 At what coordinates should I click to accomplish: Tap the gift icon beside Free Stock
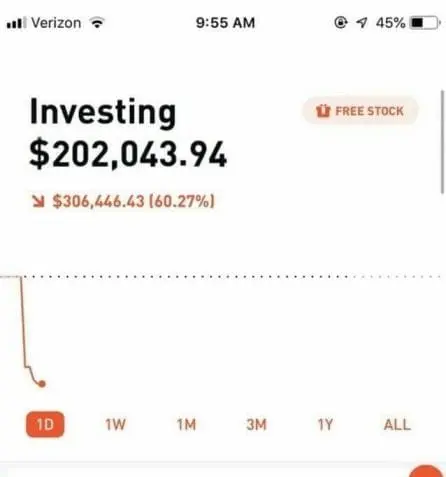click(x=323, y=111)
